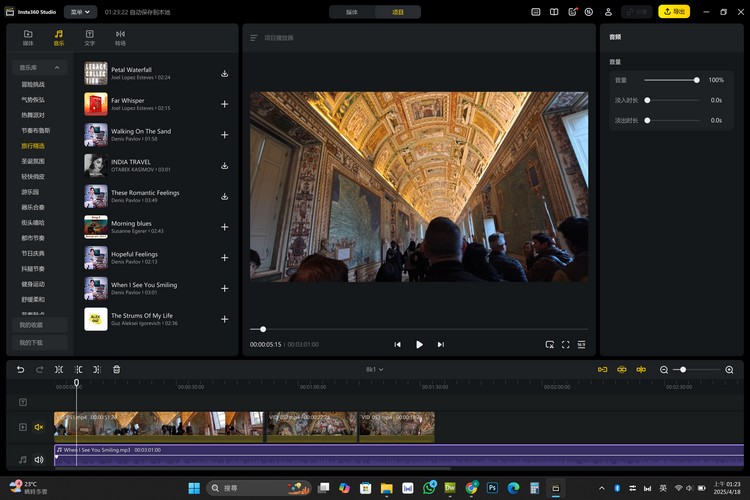Adjust the 音量 volume slider
Image resolution: width=750 pixels, height=500 pixels.
[x=671, y=80]
